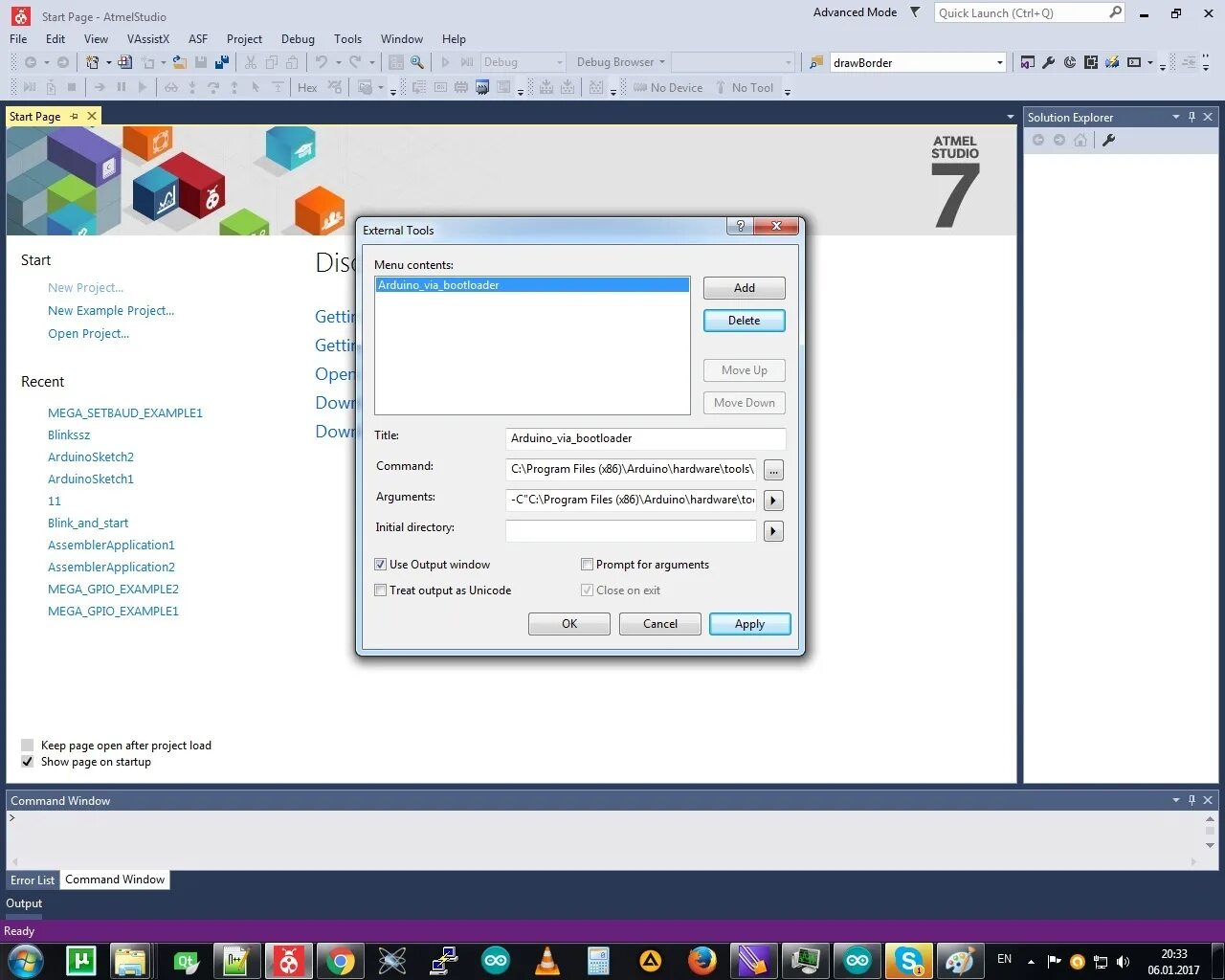The image size is (1225, 980).
Task: Select Arduino_via_bootloader in Menu contents list
Action: point(532,285)
